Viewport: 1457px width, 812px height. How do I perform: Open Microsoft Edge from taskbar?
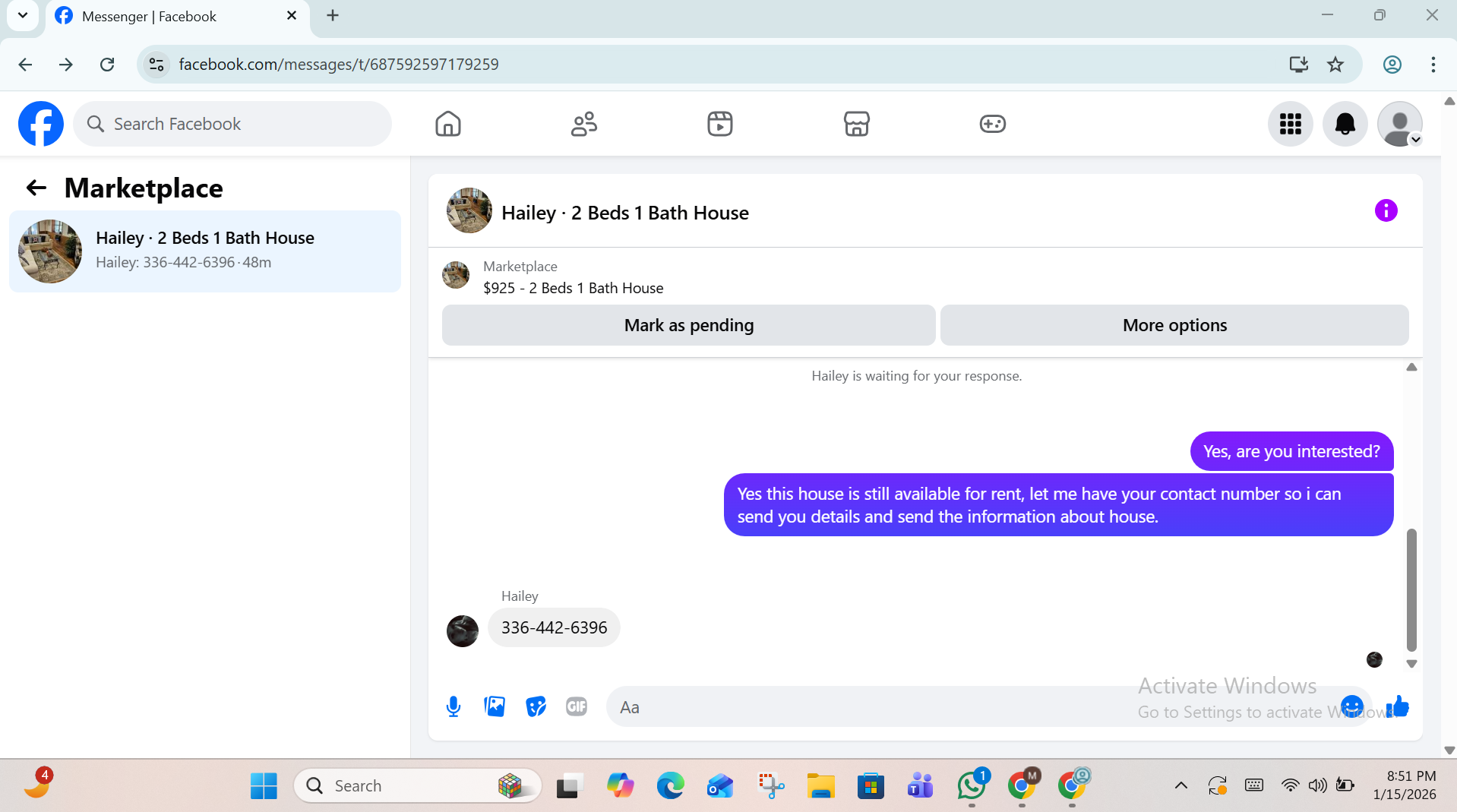click(670, 786)
